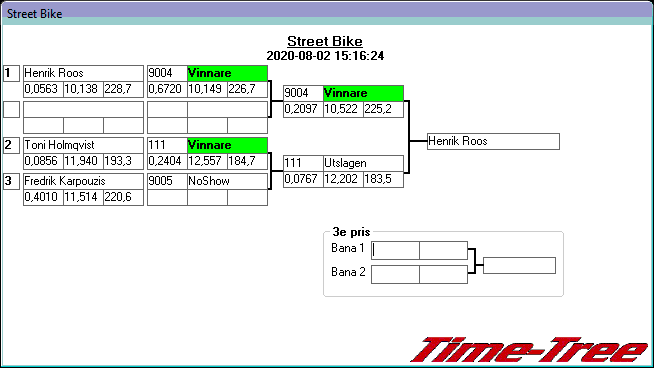This screenshot has width=654, height=368.
Task: Select the Fredrik Karpouzis name field
Action: 83,181
